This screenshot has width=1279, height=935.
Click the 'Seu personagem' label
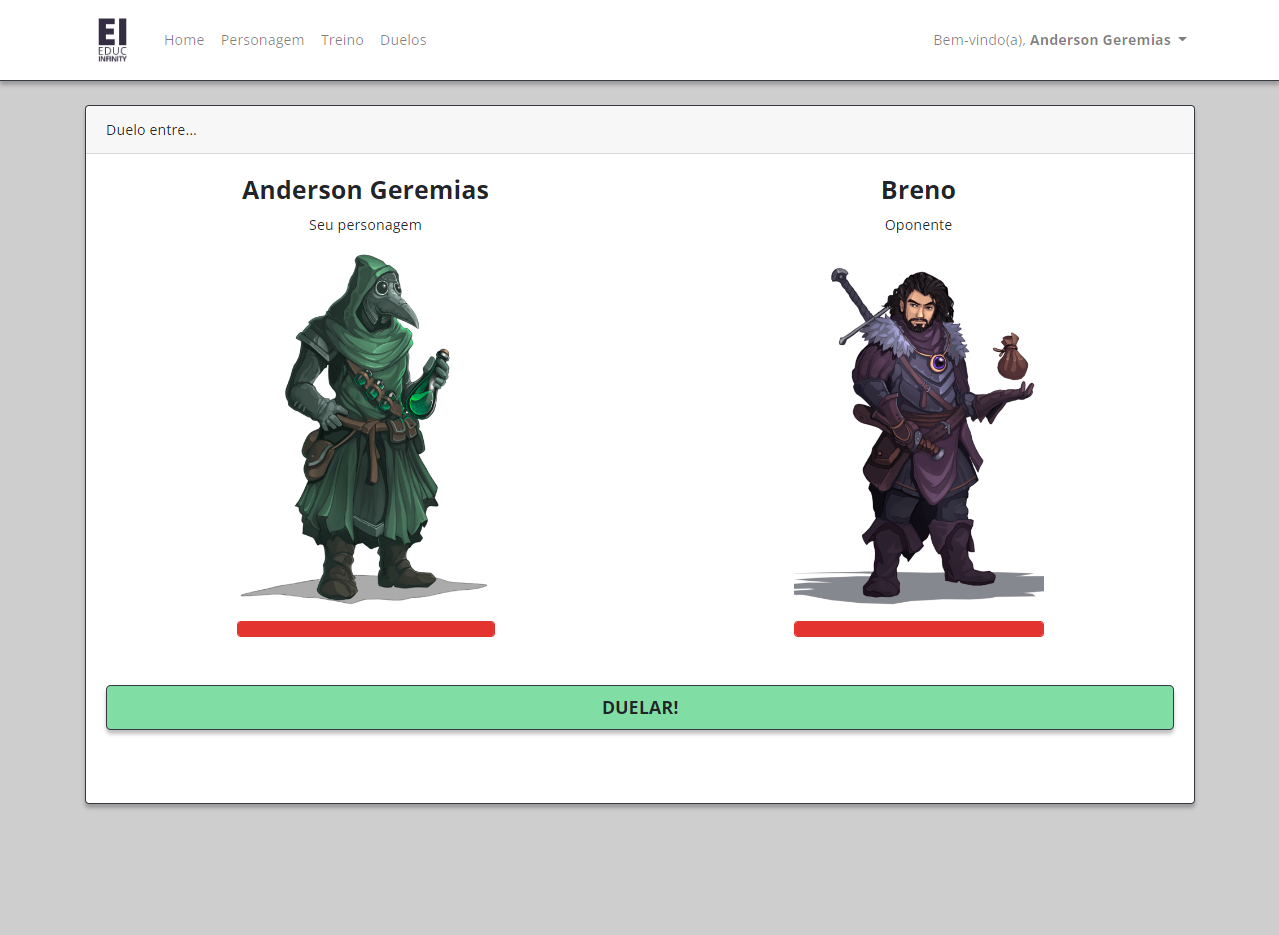pyautogui.click(x=365, y=224)
